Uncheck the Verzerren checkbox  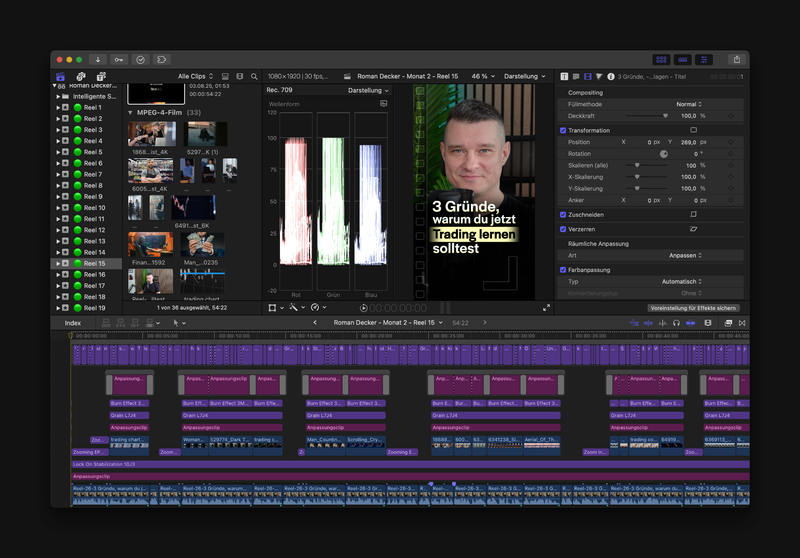pos(563,229)
